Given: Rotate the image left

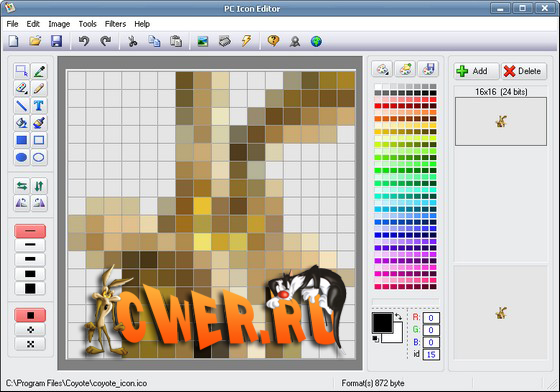Looking at the screenshot, I should point(22,203).
